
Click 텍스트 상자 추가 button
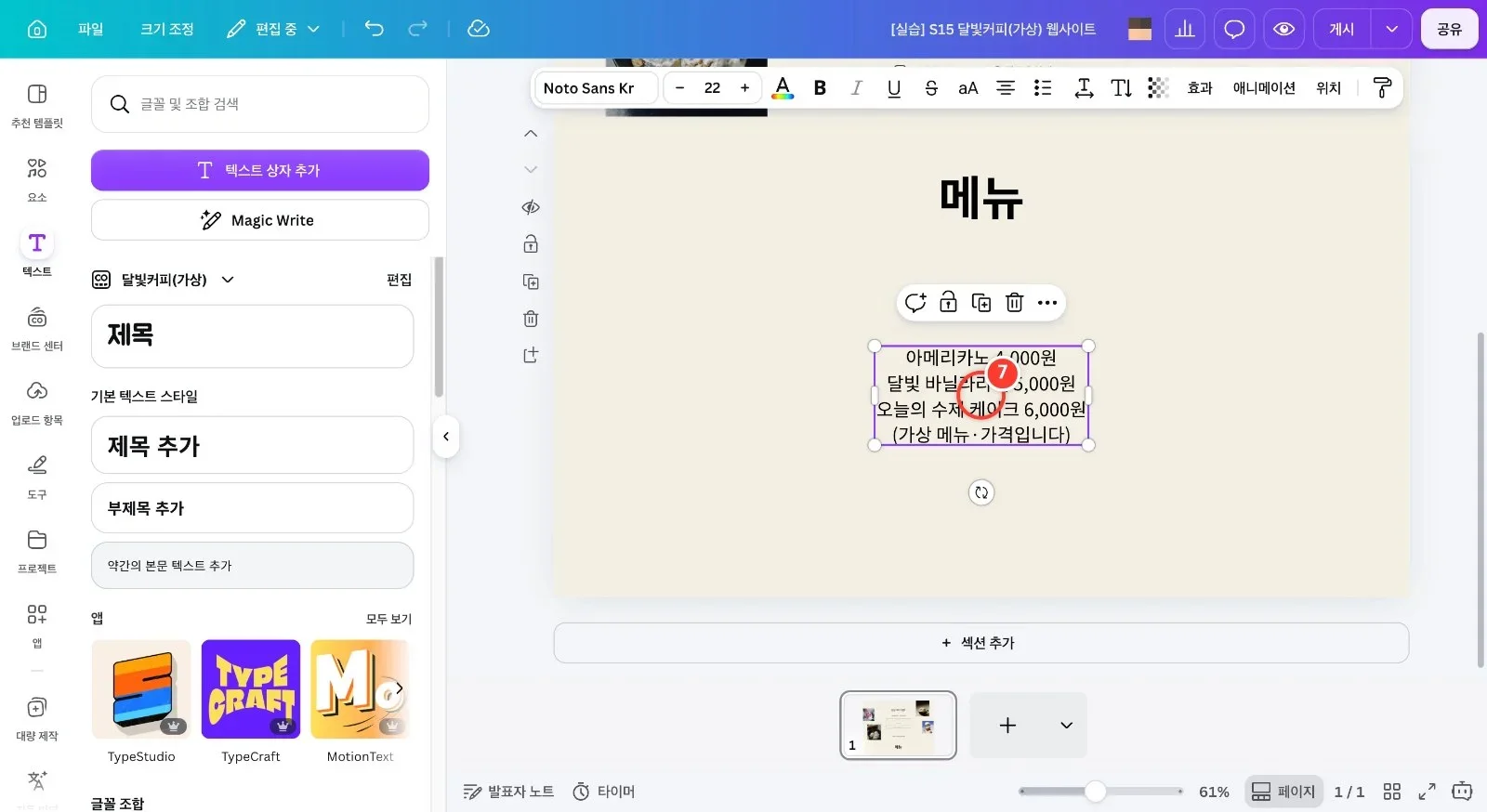coord(260,170)
